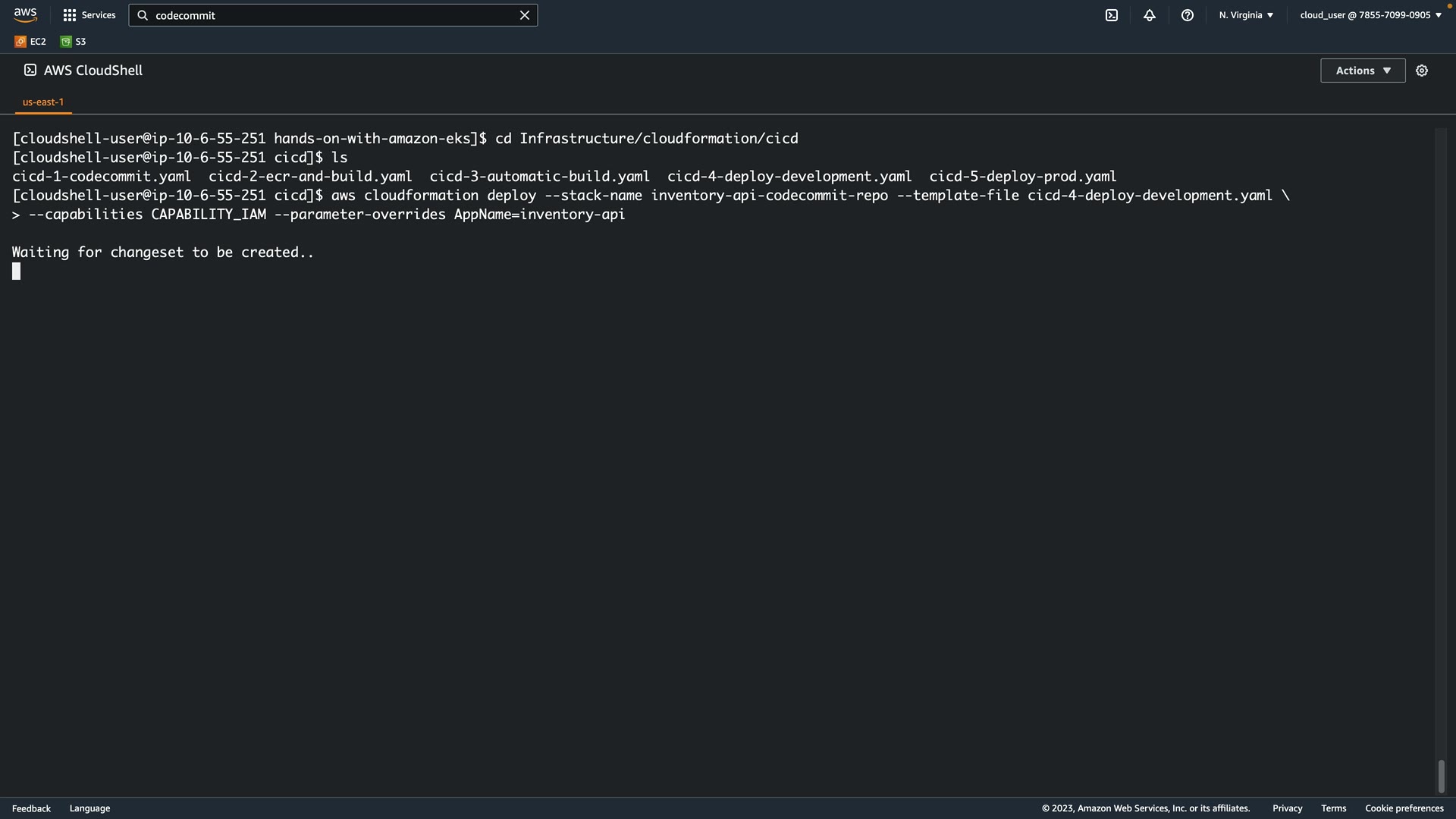The height and width of the screenshot is (819, 1456).
Task: Open Cookie preferences
Action: coord(1404,808)
